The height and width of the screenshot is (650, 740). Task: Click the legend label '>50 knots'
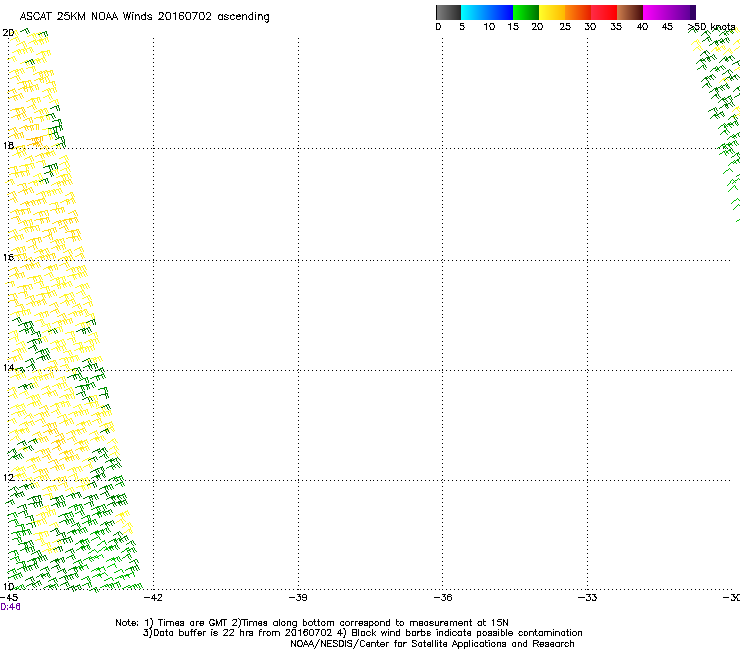click(712, 27)
